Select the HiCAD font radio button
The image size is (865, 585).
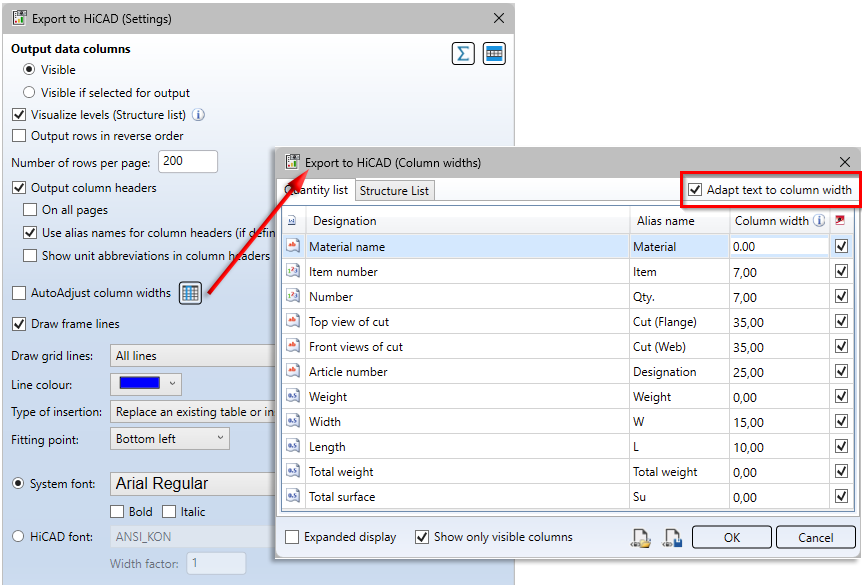[18, 536]
